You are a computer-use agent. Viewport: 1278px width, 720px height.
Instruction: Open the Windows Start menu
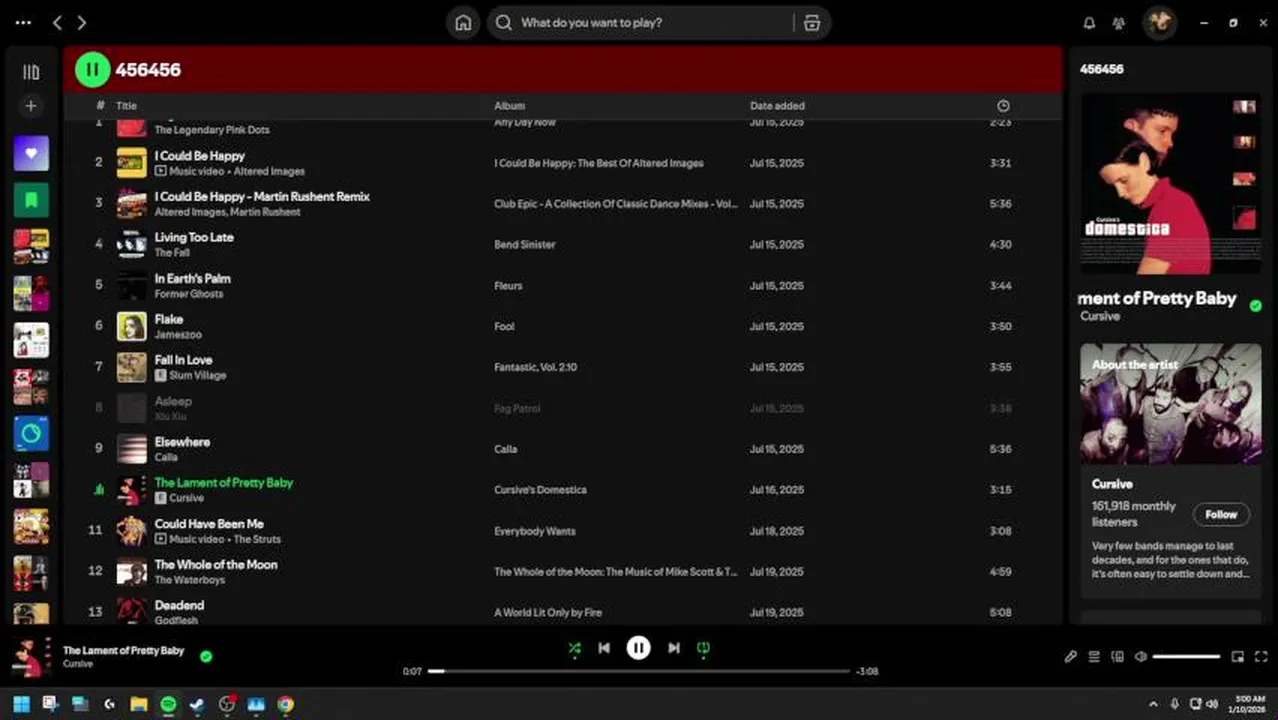point(21,704)
